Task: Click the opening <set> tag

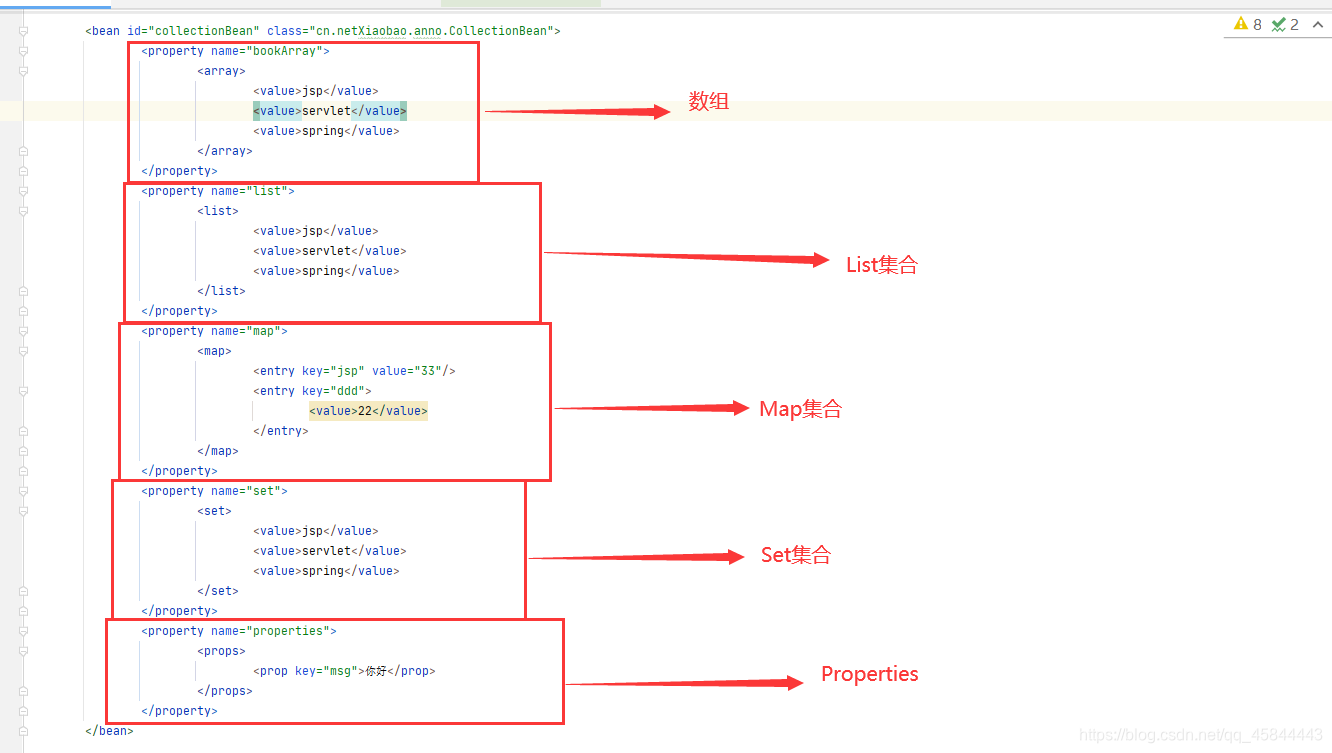Action: [214, 511]
